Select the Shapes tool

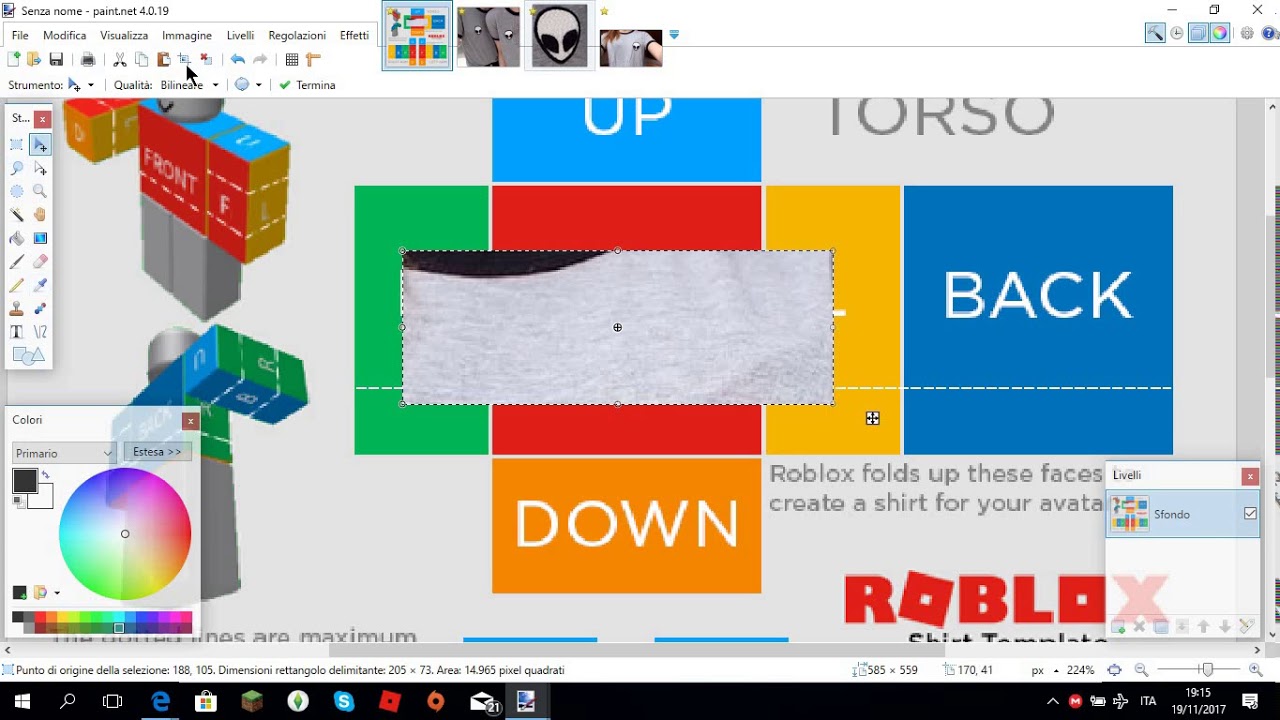click(x=28, y=355)
